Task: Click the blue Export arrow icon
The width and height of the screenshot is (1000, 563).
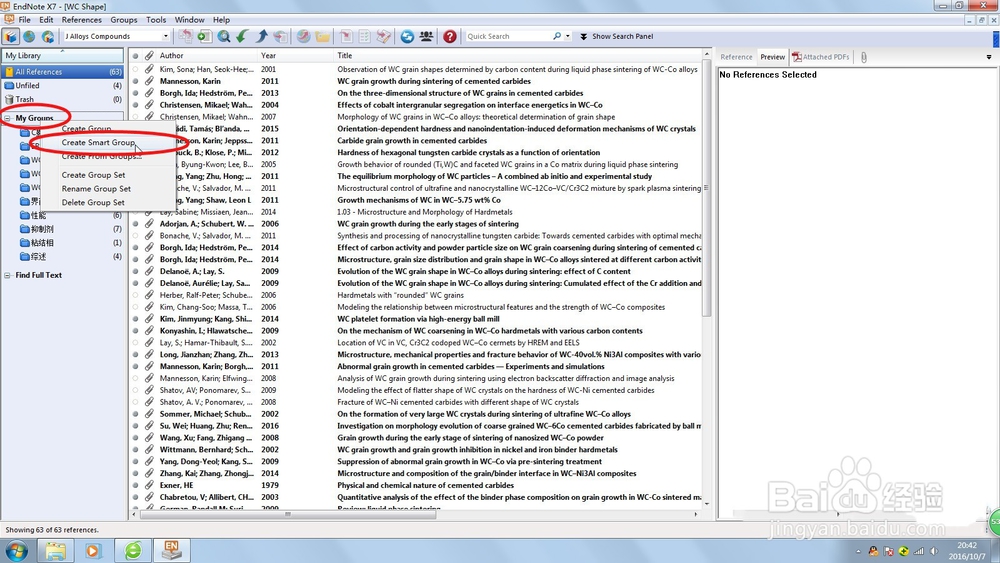Action: 261,36
